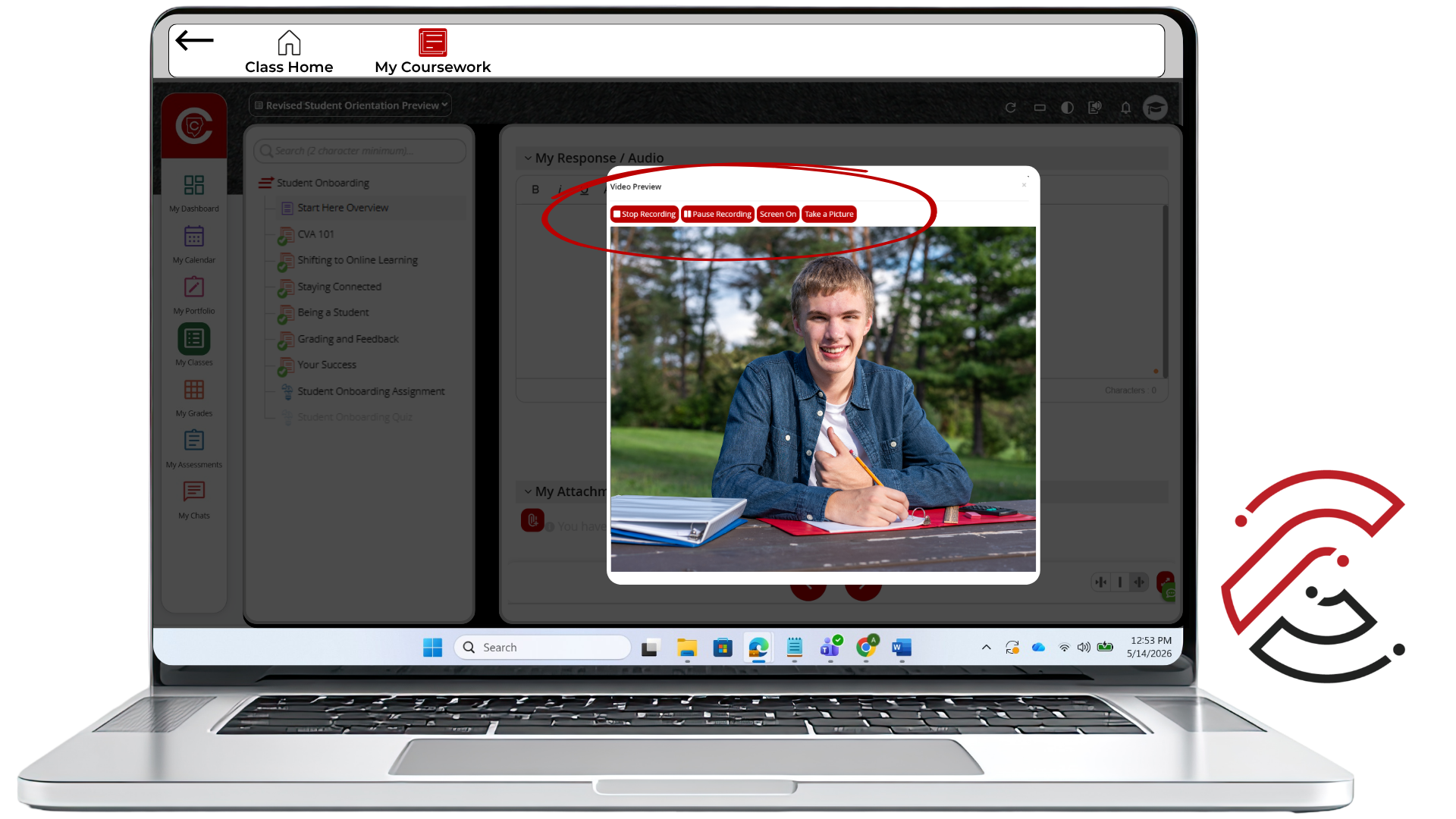This screenshot has width=1456, height=819.
Task: Select the middle width layout icon
Action: 1120,582
